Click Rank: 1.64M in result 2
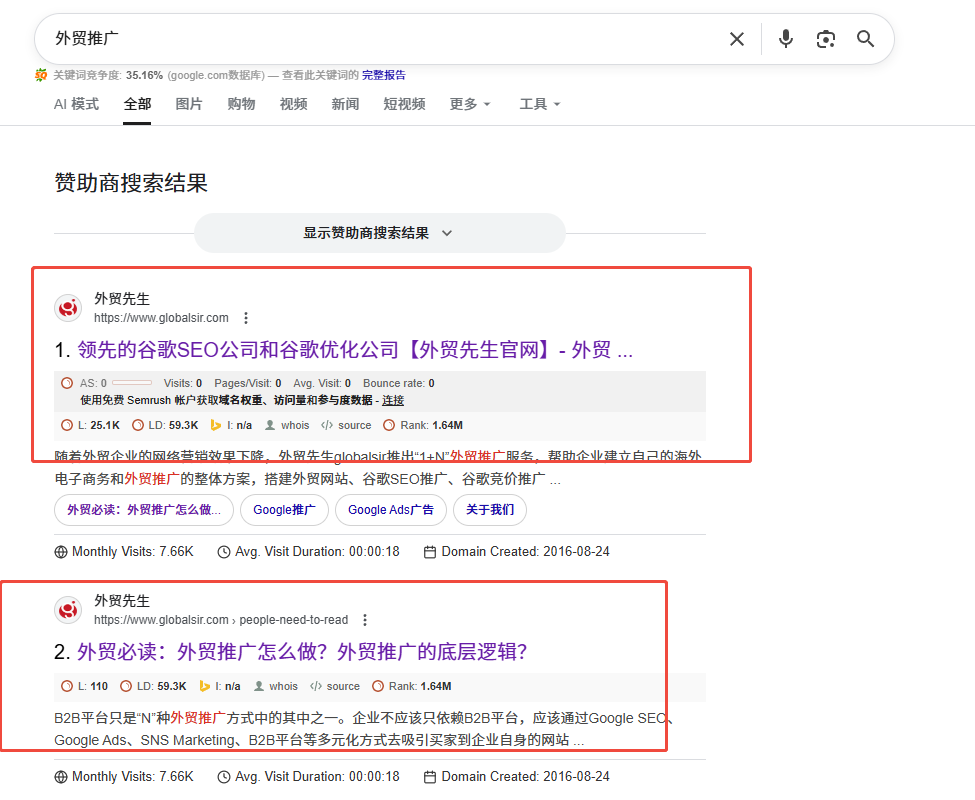The height and width of the screenshot is (800, 975). click(412, 686)
